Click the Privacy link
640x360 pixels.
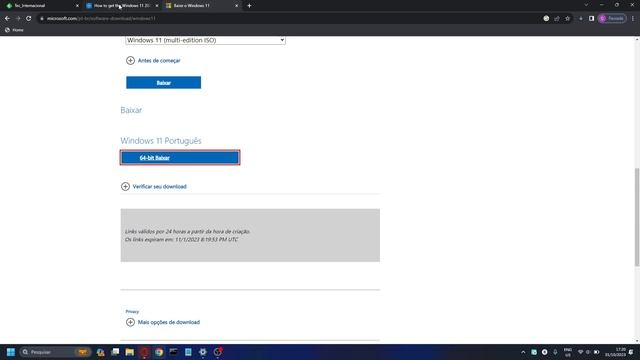[132, 311]
